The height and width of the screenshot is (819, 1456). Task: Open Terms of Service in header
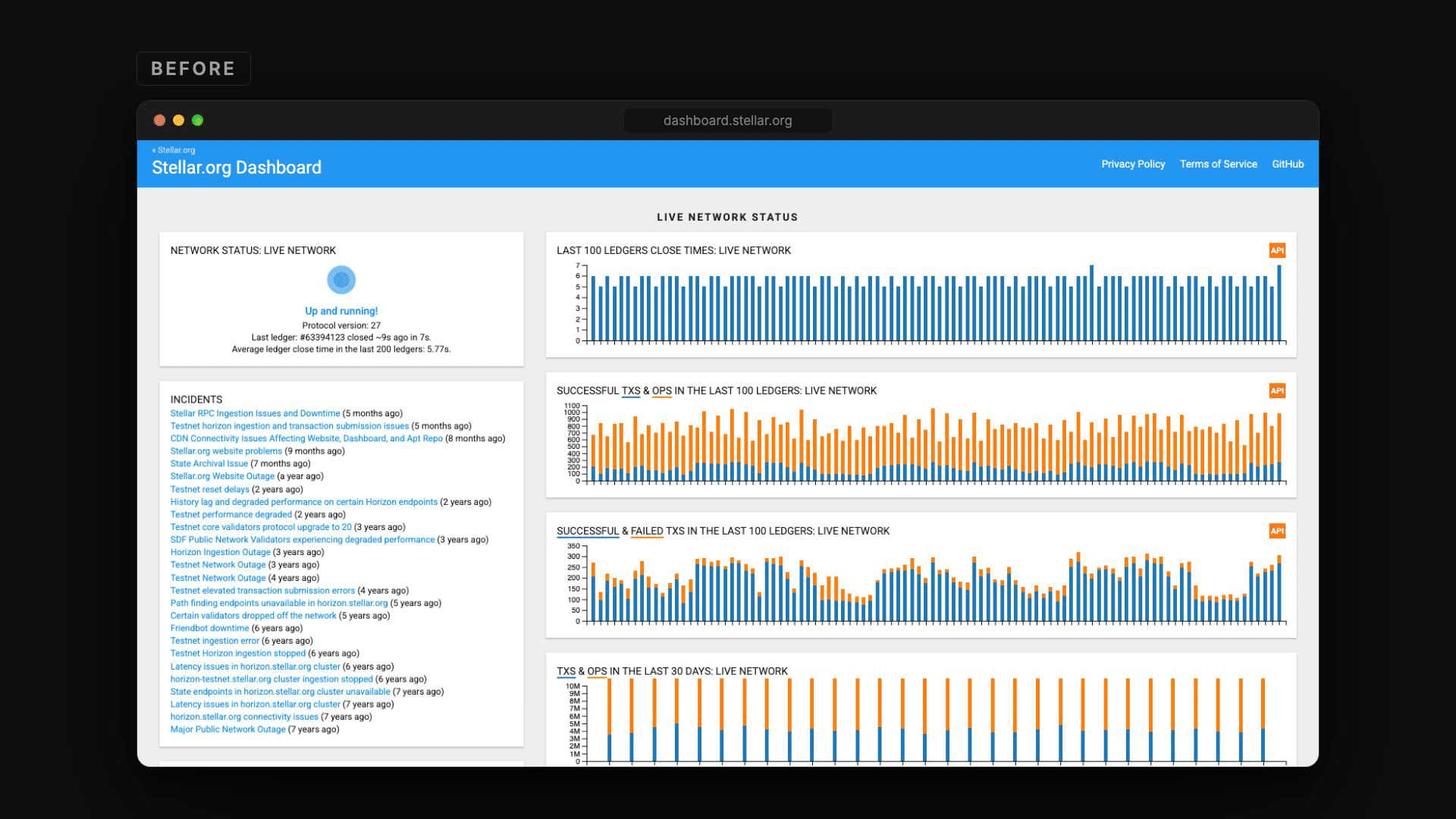pos(1218,164)
